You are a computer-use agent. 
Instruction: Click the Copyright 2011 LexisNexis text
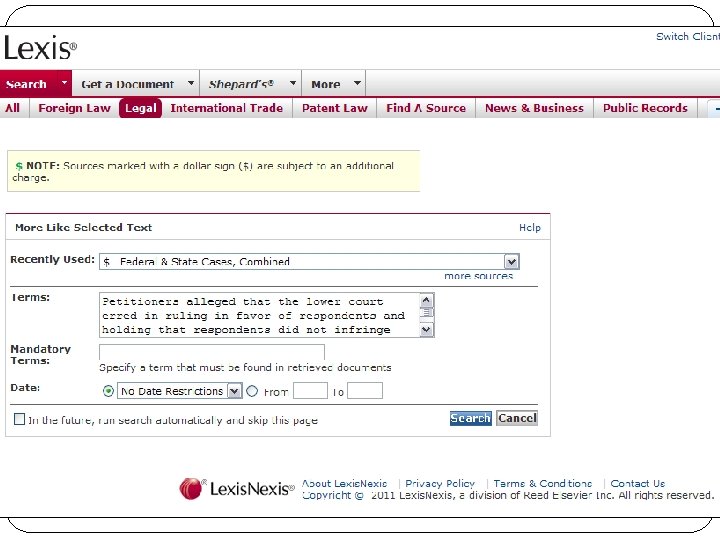(x=508, y=495)
